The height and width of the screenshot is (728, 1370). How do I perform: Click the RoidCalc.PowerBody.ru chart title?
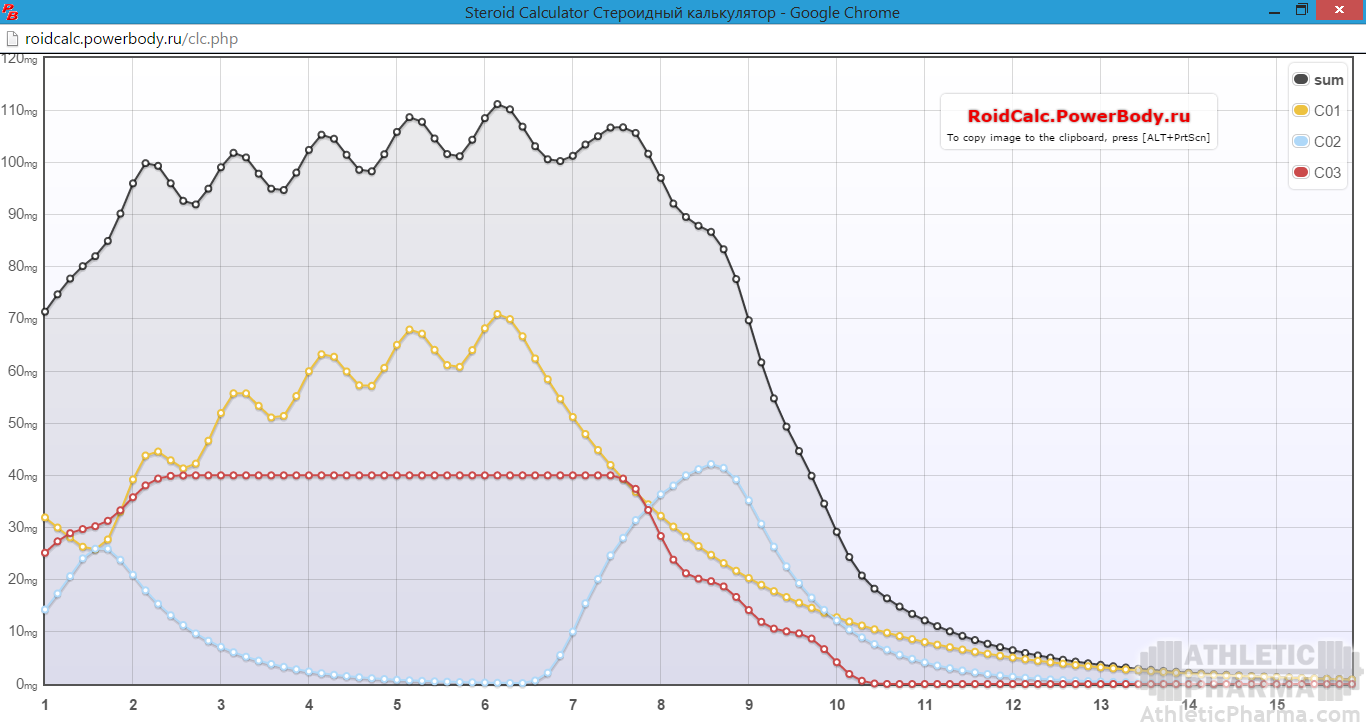pyautogui.click(x=1078, y=116)
